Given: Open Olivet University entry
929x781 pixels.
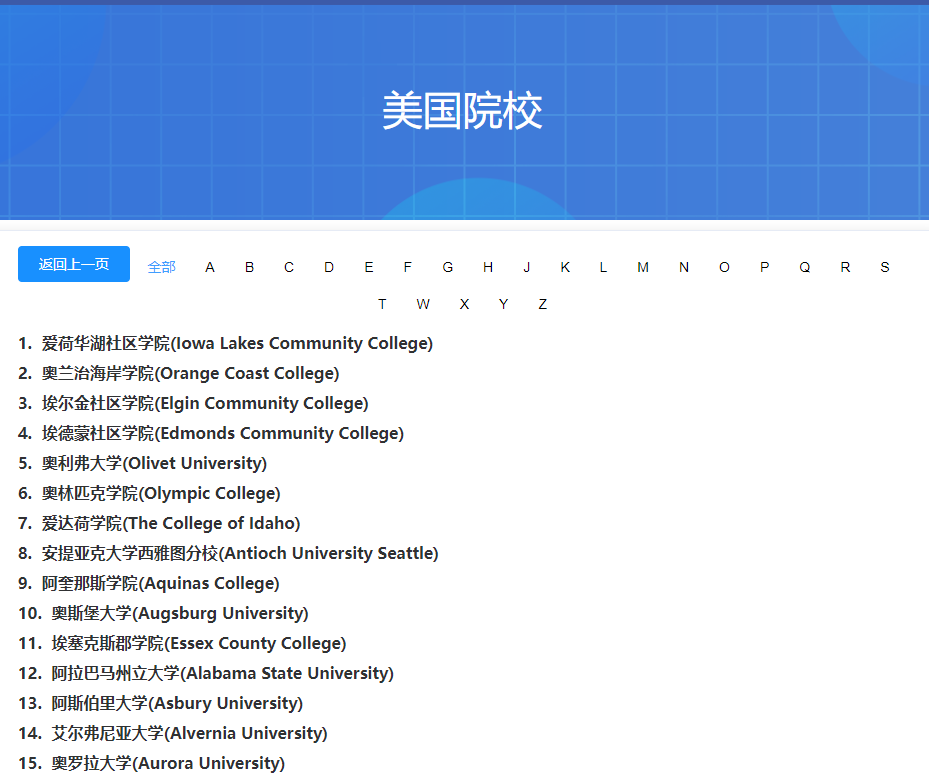Looking at the screenshot, I should click(x=154, y=463).
